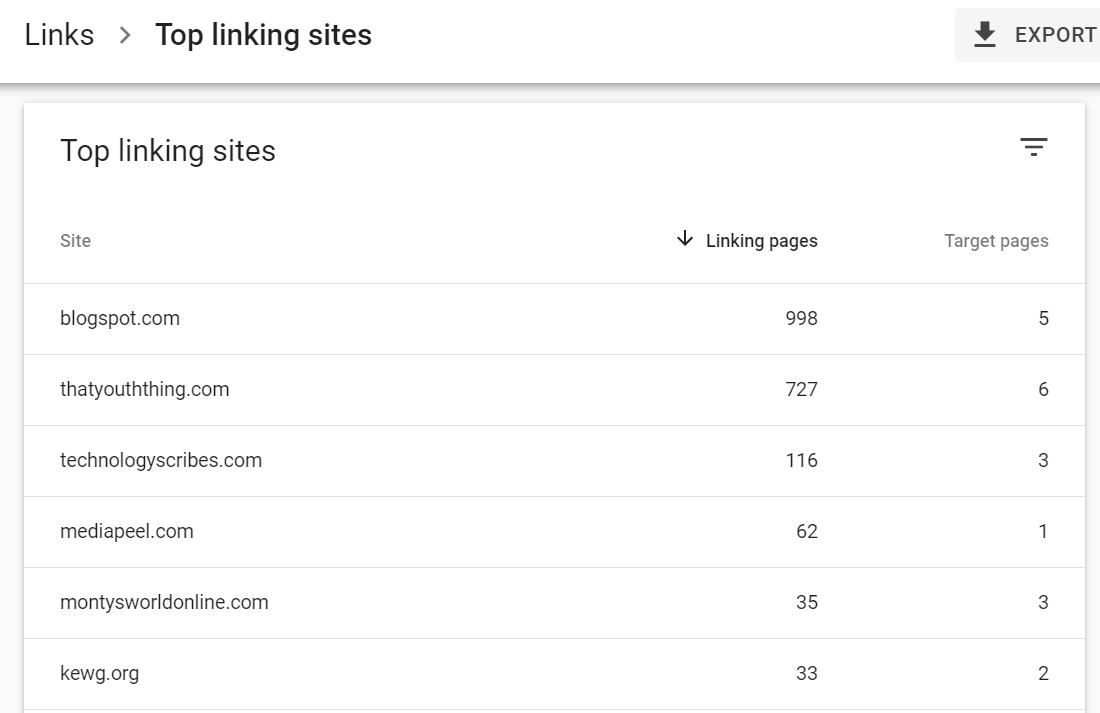The image size is (1100, 713).
Task: Click the Export download icon
Action: coord(985,34)
